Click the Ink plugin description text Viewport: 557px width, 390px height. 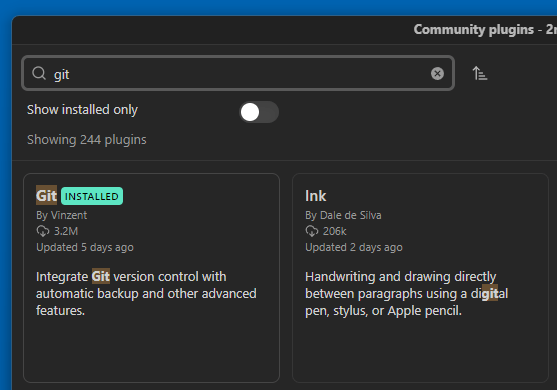click(406, 294)
